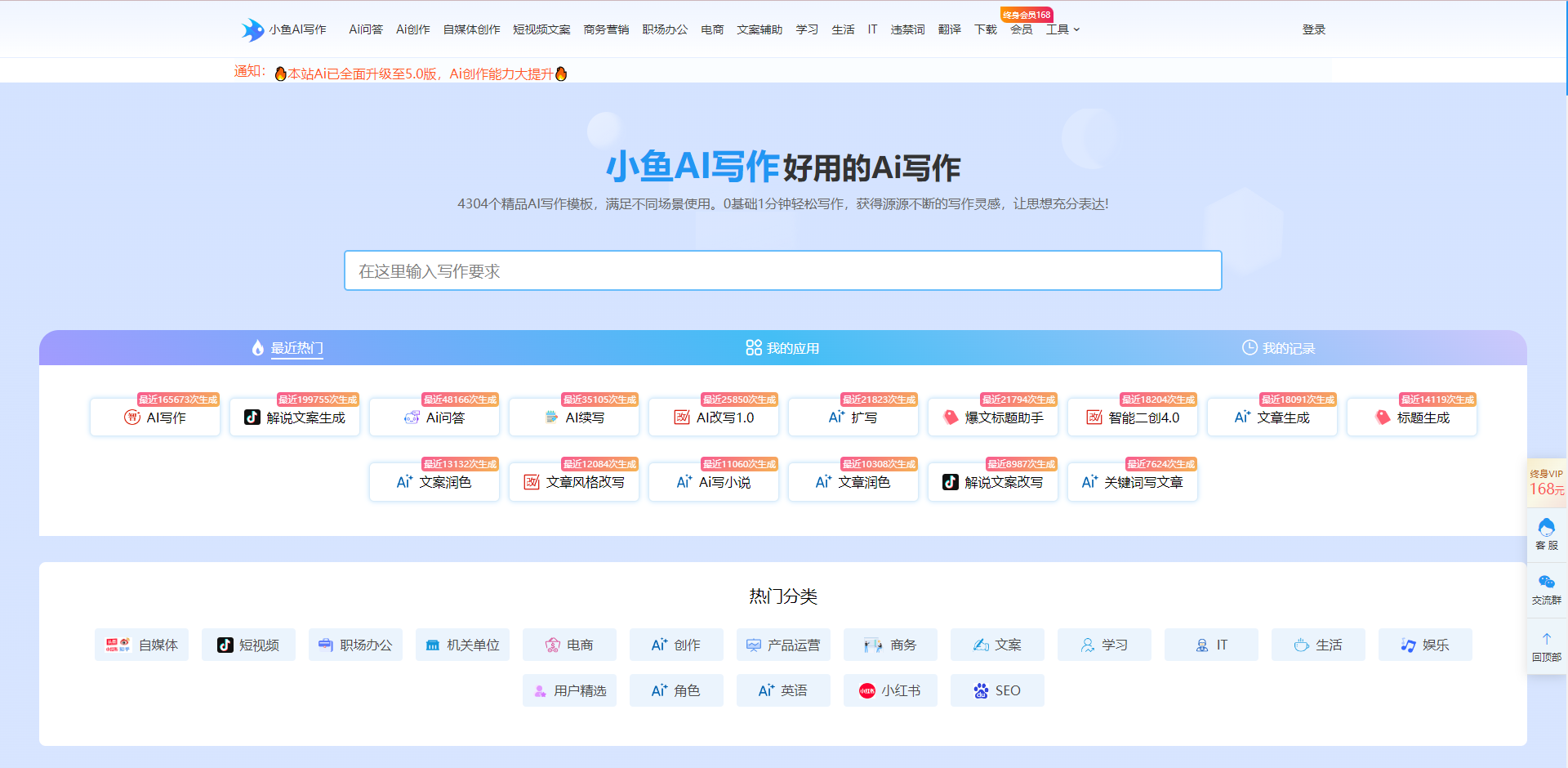
Task: Open the 自媒体创作 menu item
Action: click(x=471, y=29)
